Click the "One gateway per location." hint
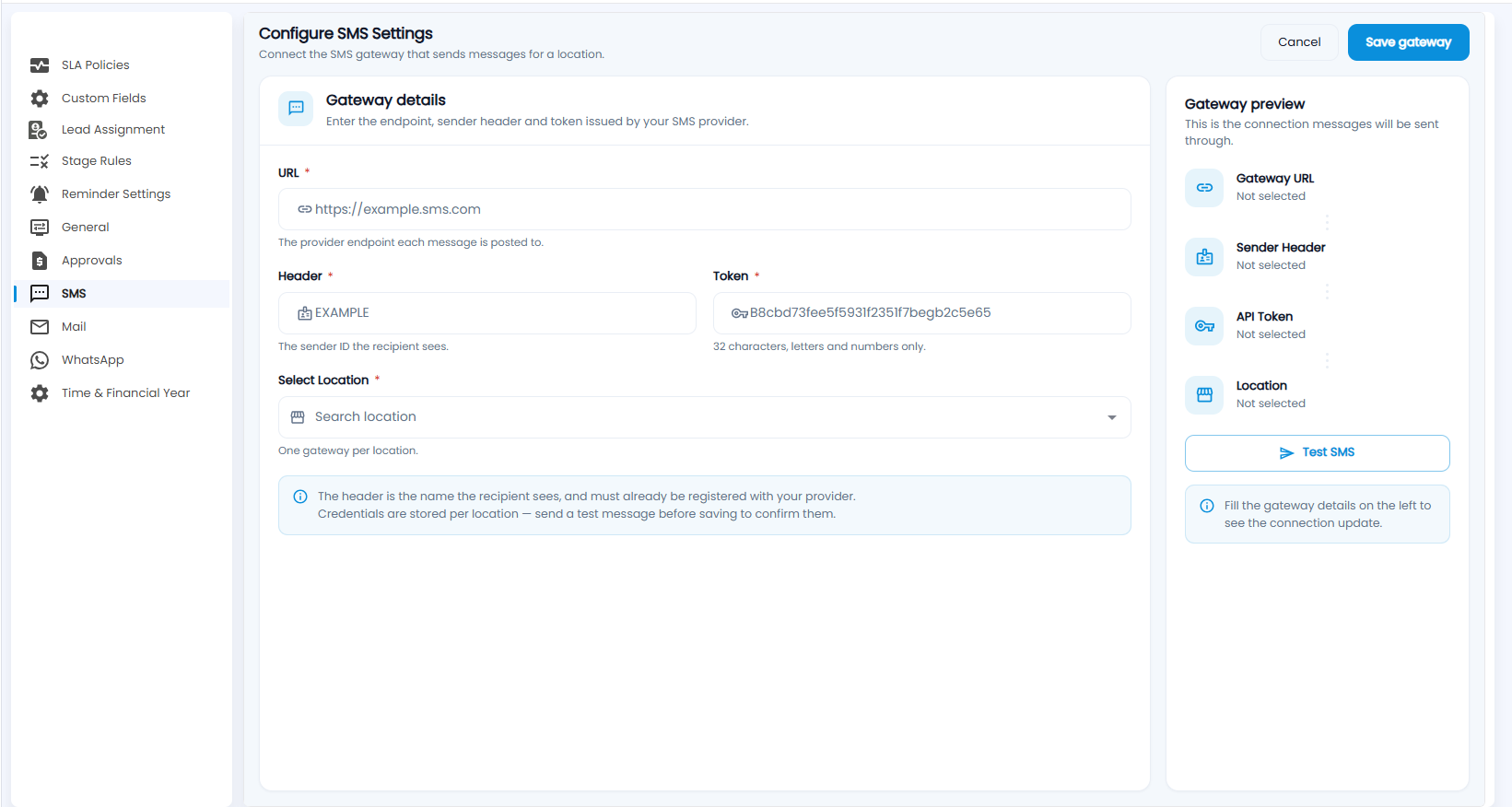1512x807 pixels. click(348, 451)
